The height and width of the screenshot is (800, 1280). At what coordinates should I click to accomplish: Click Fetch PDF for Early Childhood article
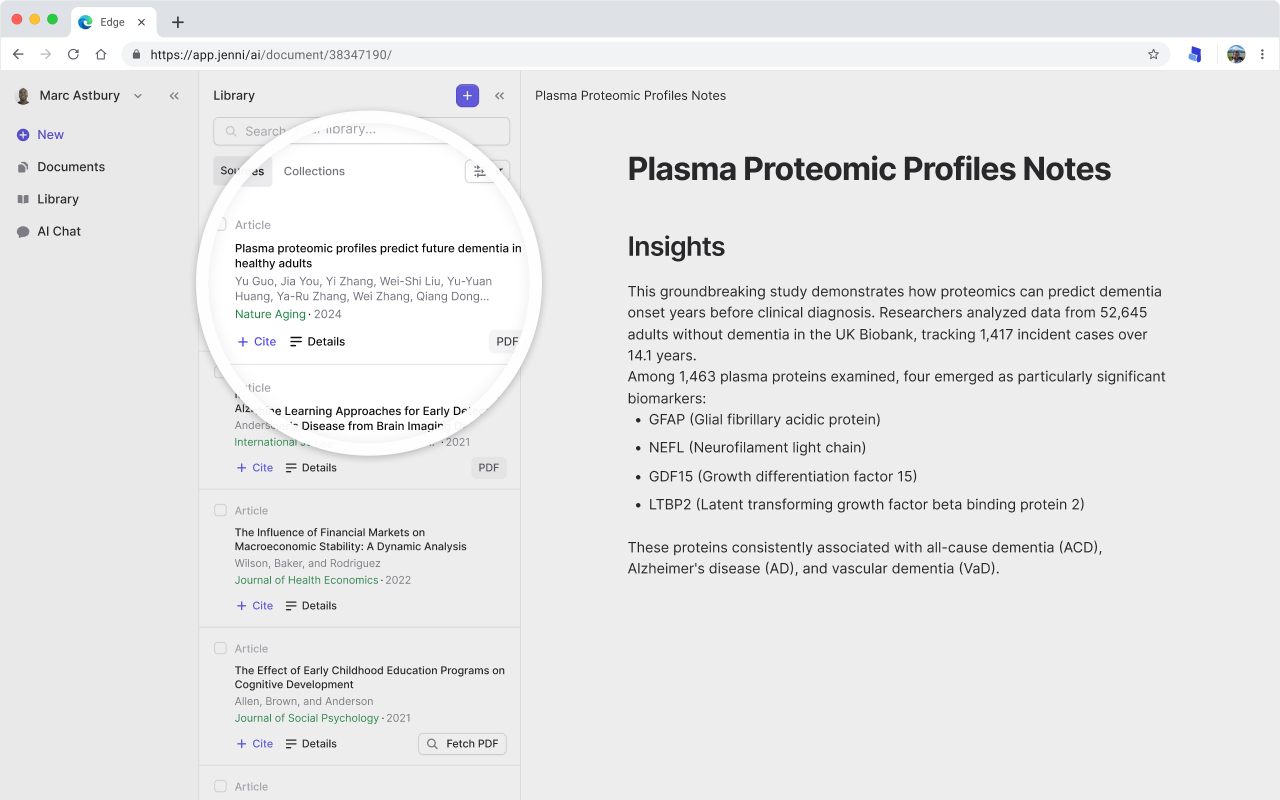[462, 744]
